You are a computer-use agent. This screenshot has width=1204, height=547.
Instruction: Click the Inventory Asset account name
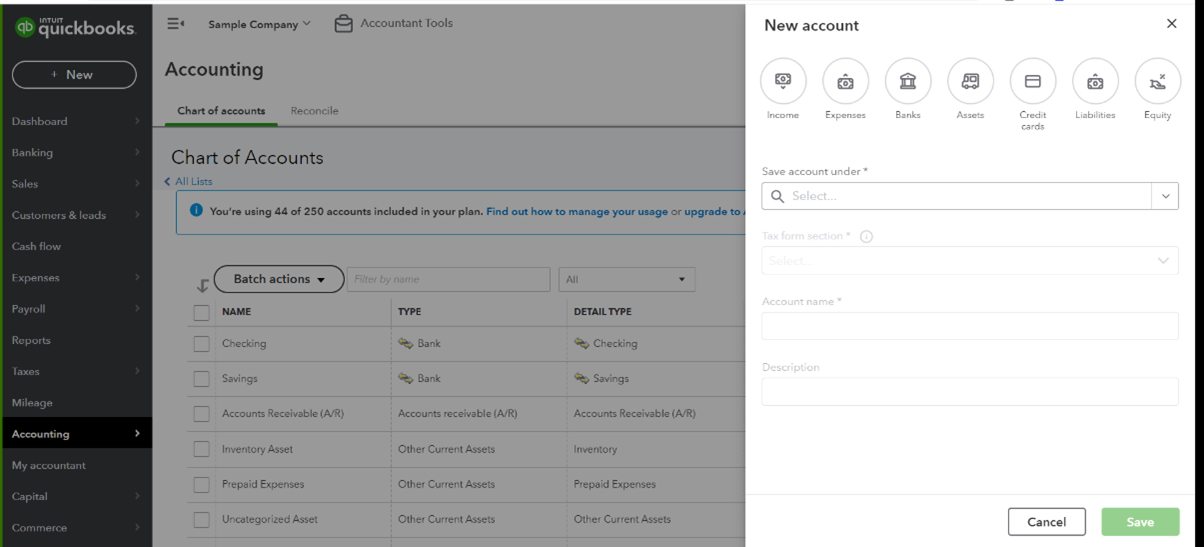pyautogui.click(x=258, y=449)
